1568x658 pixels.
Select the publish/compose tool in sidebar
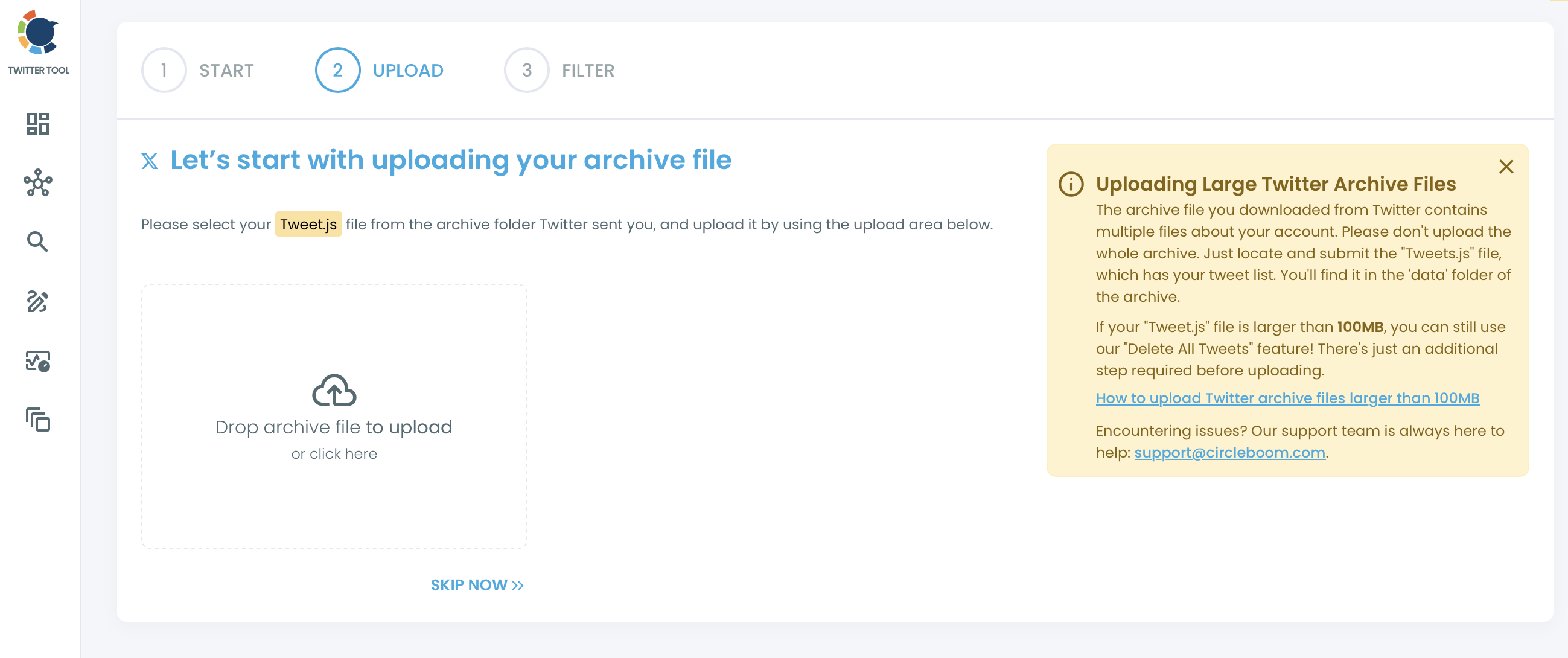(39, 302)
